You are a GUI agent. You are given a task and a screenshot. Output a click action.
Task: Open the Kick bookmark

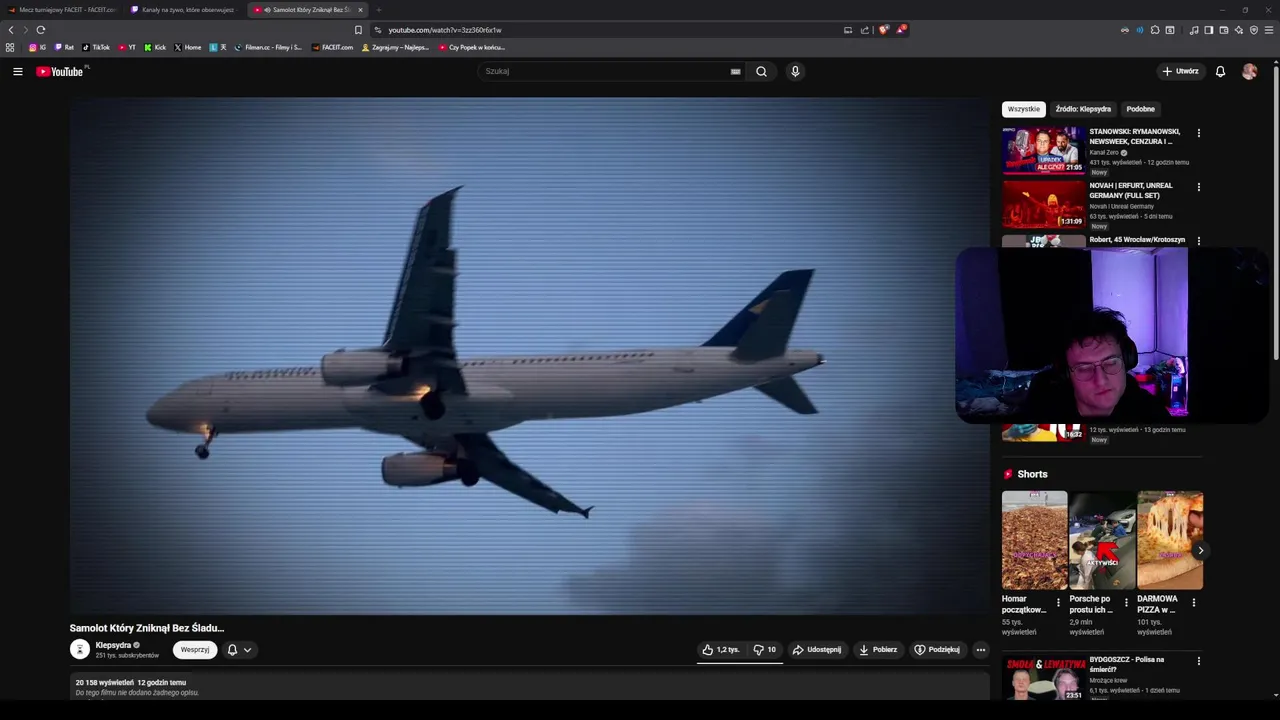tap(155, 47)
